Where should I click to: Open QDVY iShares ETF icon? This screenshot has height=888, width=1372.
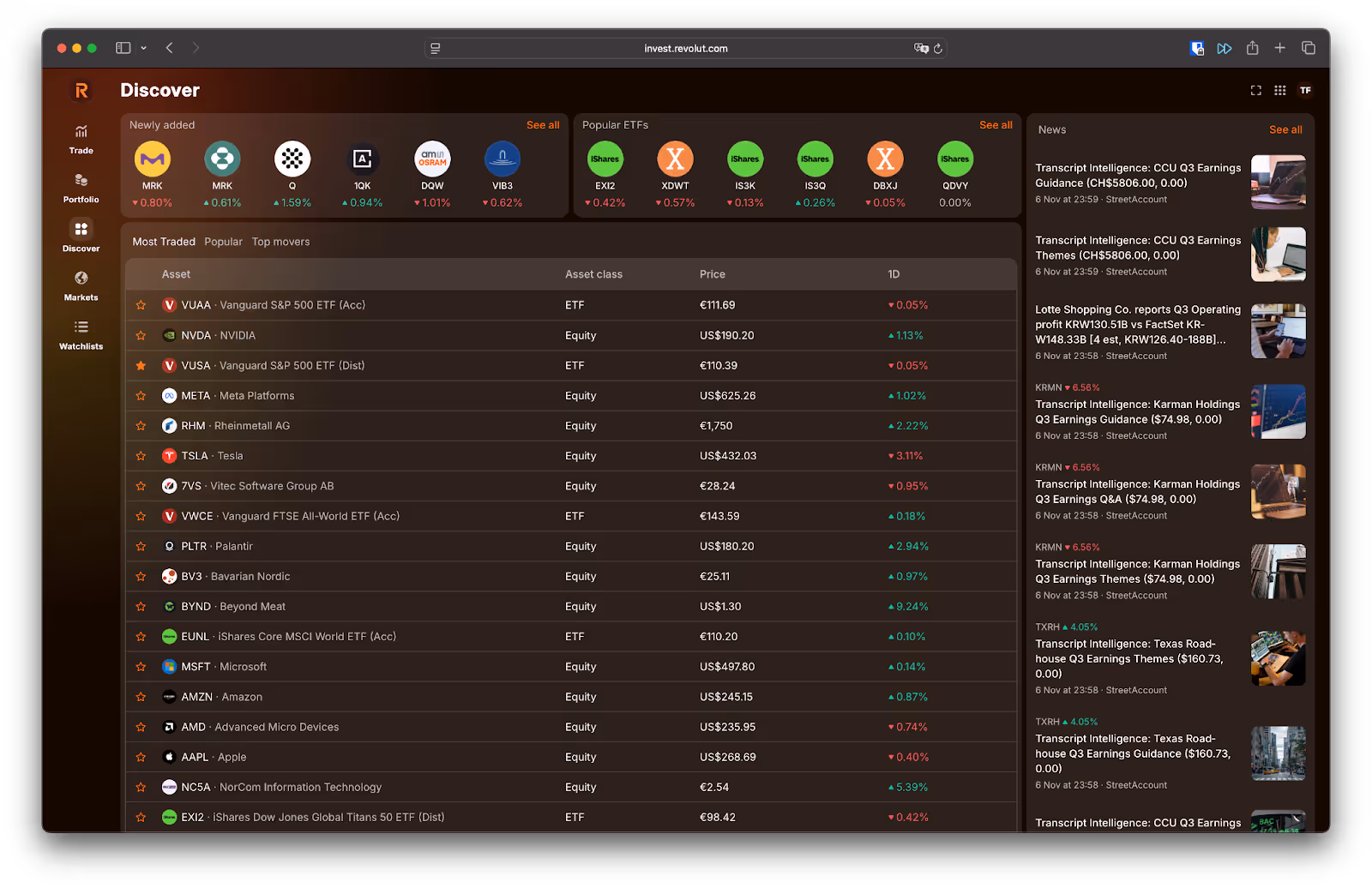tap(955, 159)
